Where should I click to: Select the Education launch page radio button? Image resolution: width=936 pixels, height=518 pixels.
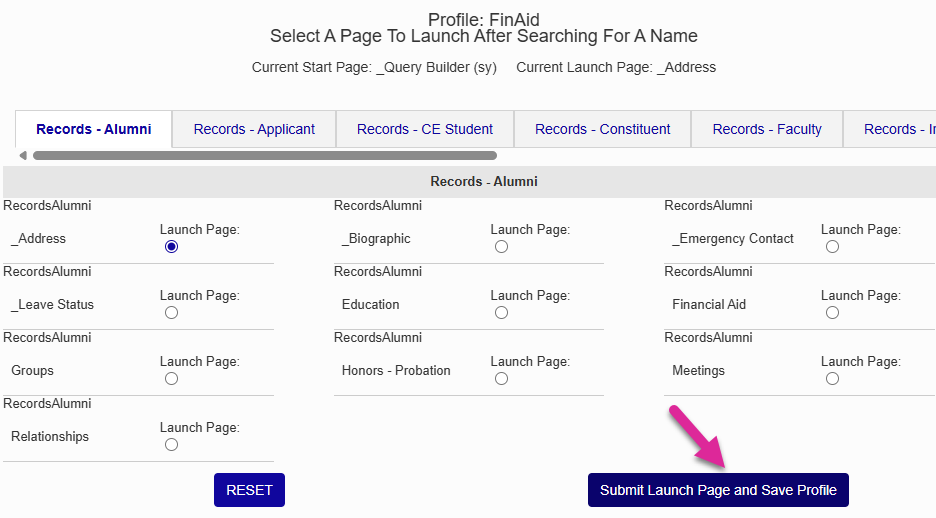501,313
